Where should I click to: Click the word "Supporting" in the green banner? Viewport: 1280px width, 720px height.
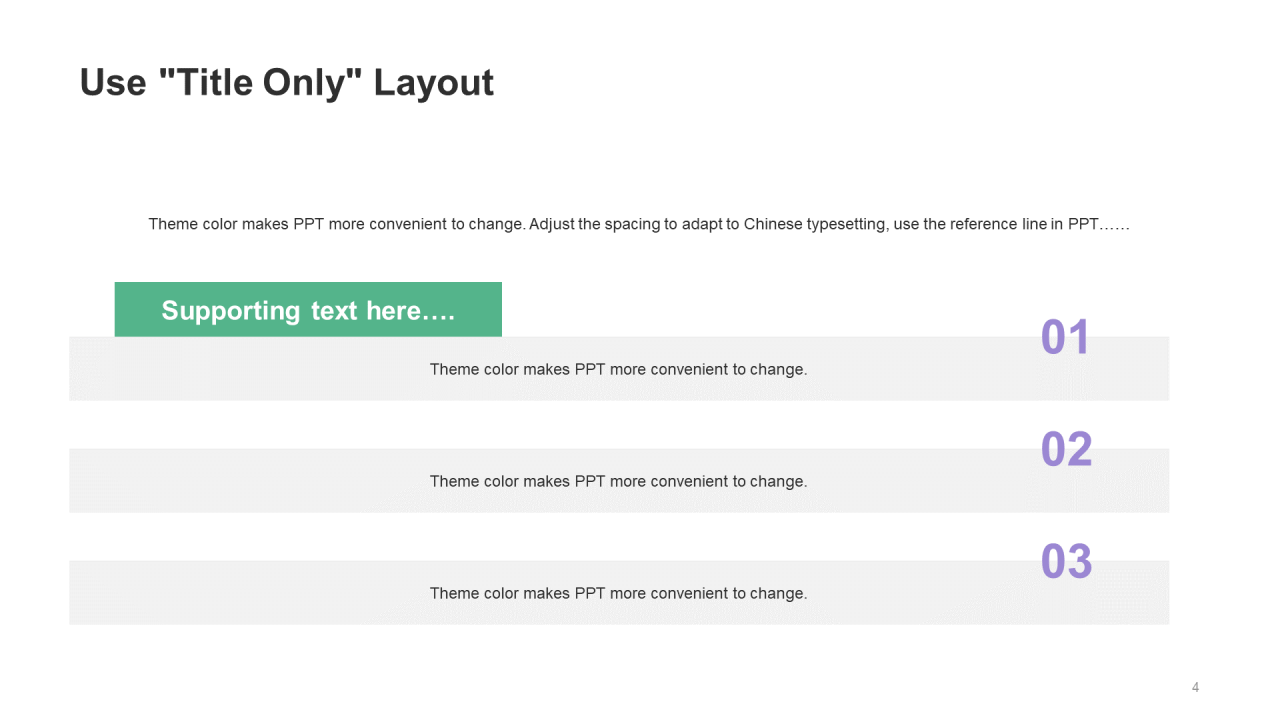pyautogui.click(x=231, y=311)
